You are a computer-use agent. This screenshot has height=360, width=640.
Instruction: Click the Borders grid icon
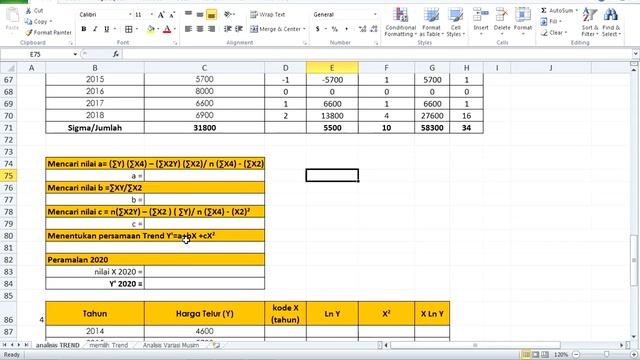129,29
